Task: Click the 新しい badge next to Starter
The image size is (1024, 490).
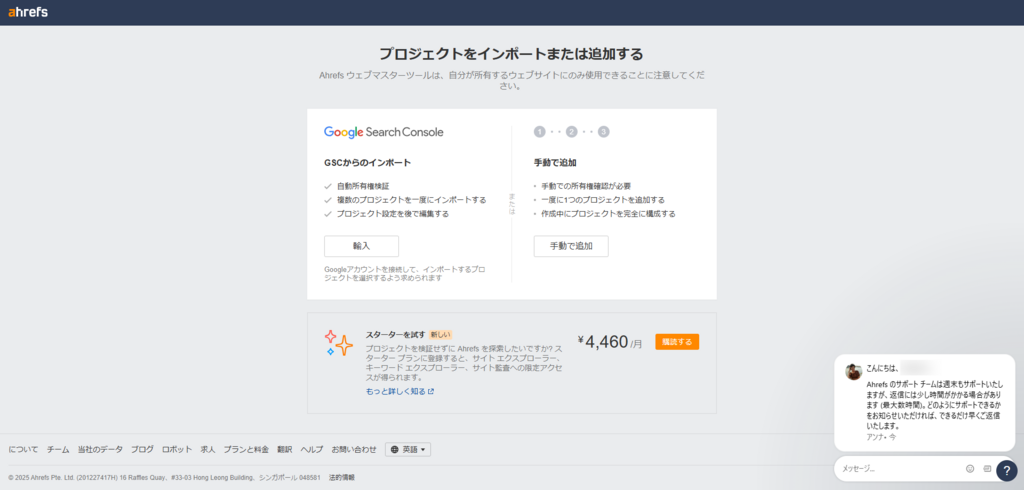Action: tap(441, 335)
